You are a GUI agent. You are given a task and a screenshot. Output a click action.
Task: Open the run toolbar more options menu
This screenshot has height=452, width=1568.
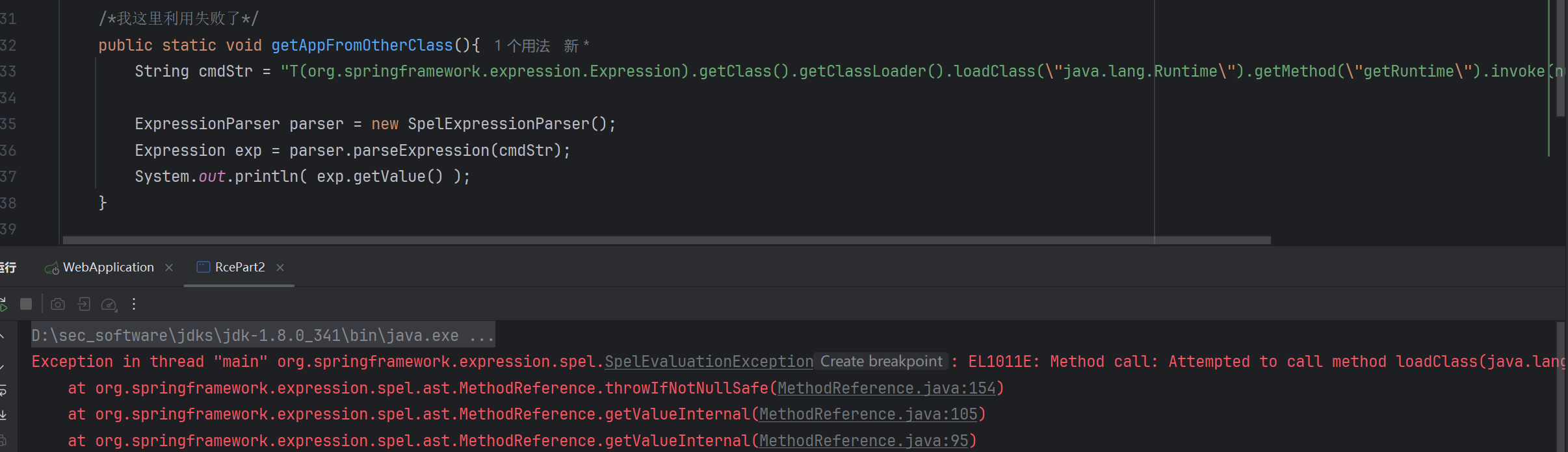coord(134,304)
